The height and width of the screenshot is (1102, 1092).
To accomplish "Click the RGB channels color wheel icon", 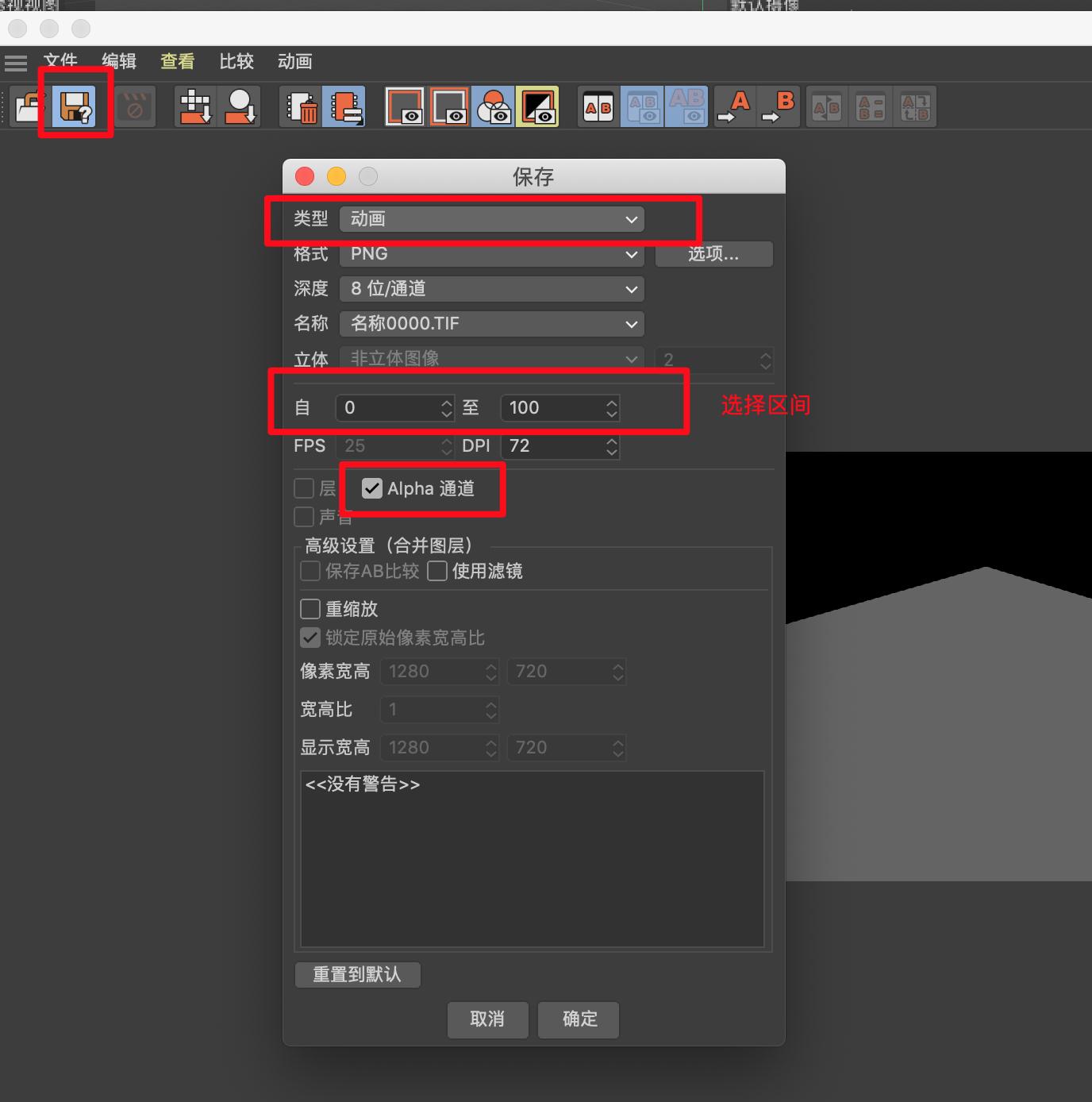I will (494, 106).
